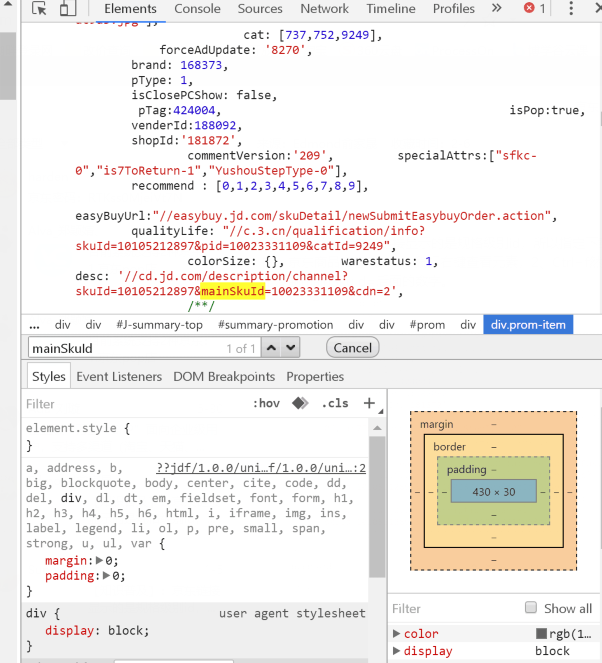Open the Timeline tab
Screen dimensions: 602x663
391,8
